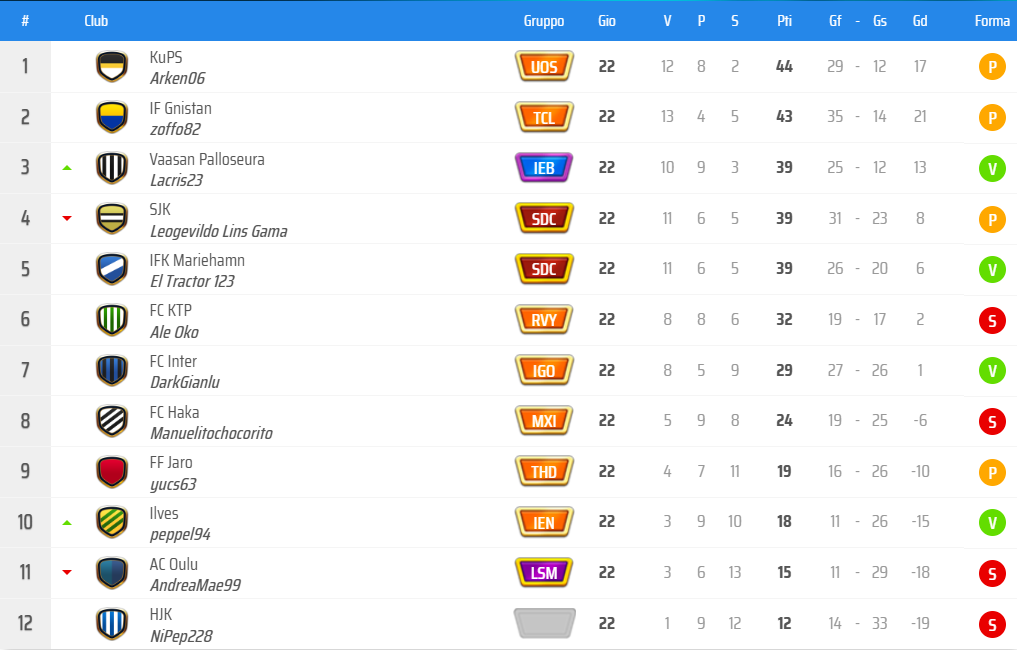Click the SJK club crest
This screenshot has width=1017, height=650.
111,218
